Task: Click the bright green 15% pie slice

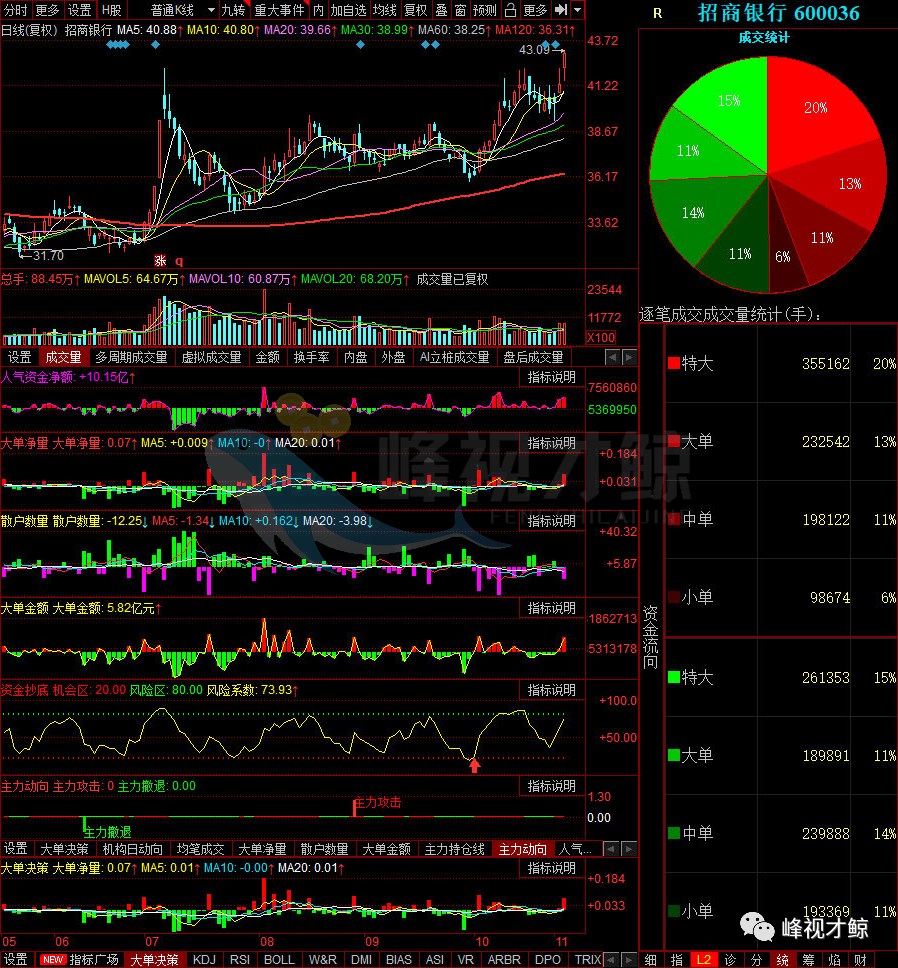Action: pyautogui.click(x=729, y=101)
